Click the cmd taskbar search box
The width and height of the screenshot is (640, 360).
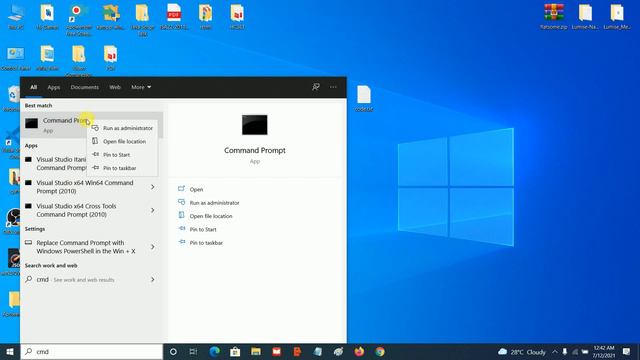point(92,352)
